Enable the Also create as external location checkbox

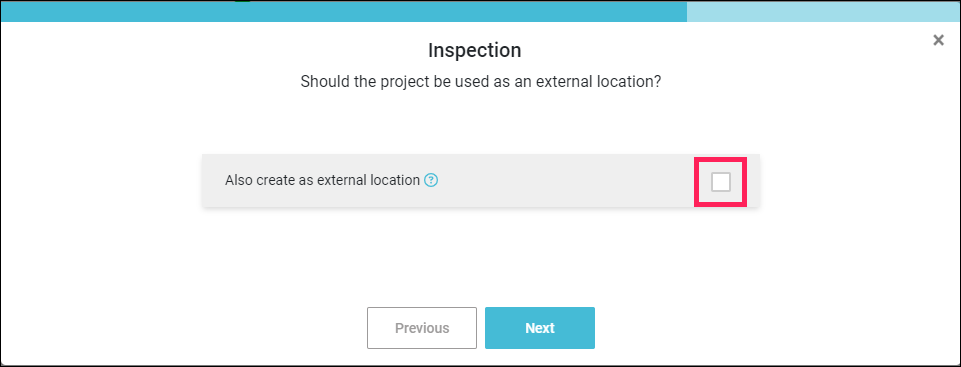click(x=720, y=181)
